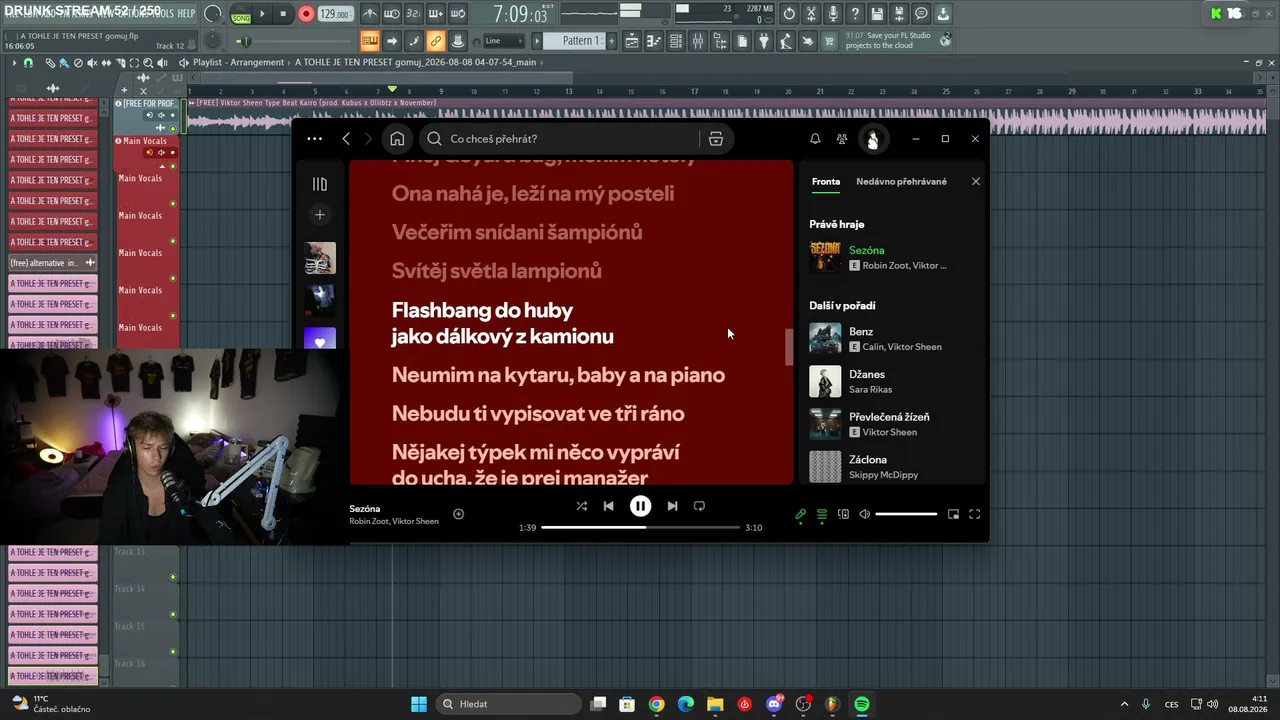Click the Viktor Sheen artist link under Benz
Viewport: 1280px width, 720px height.
tap(914, 347)
